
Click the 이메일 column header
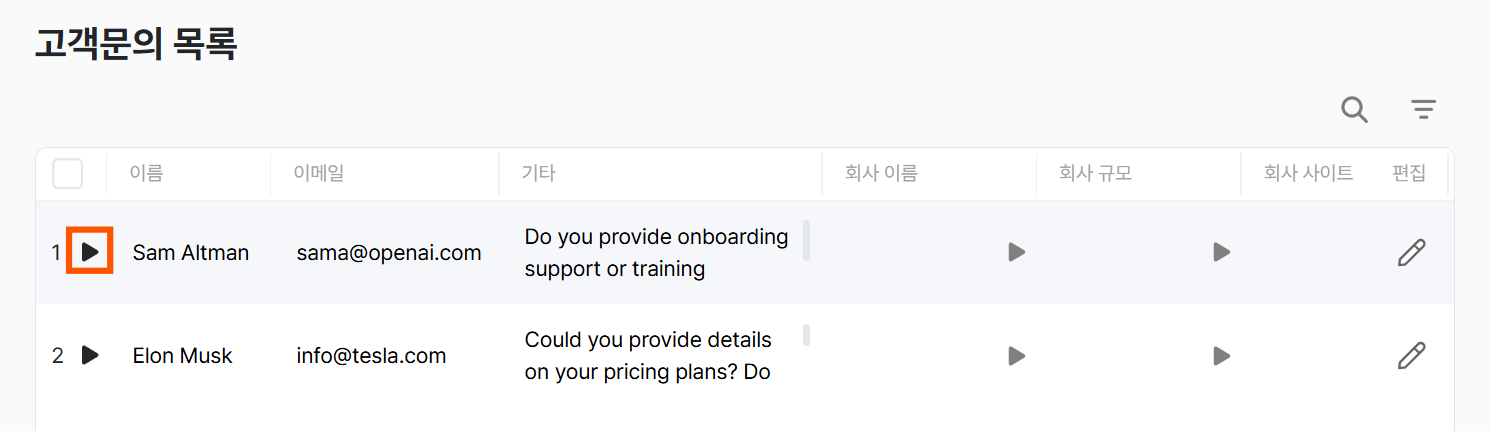(319, 174)
